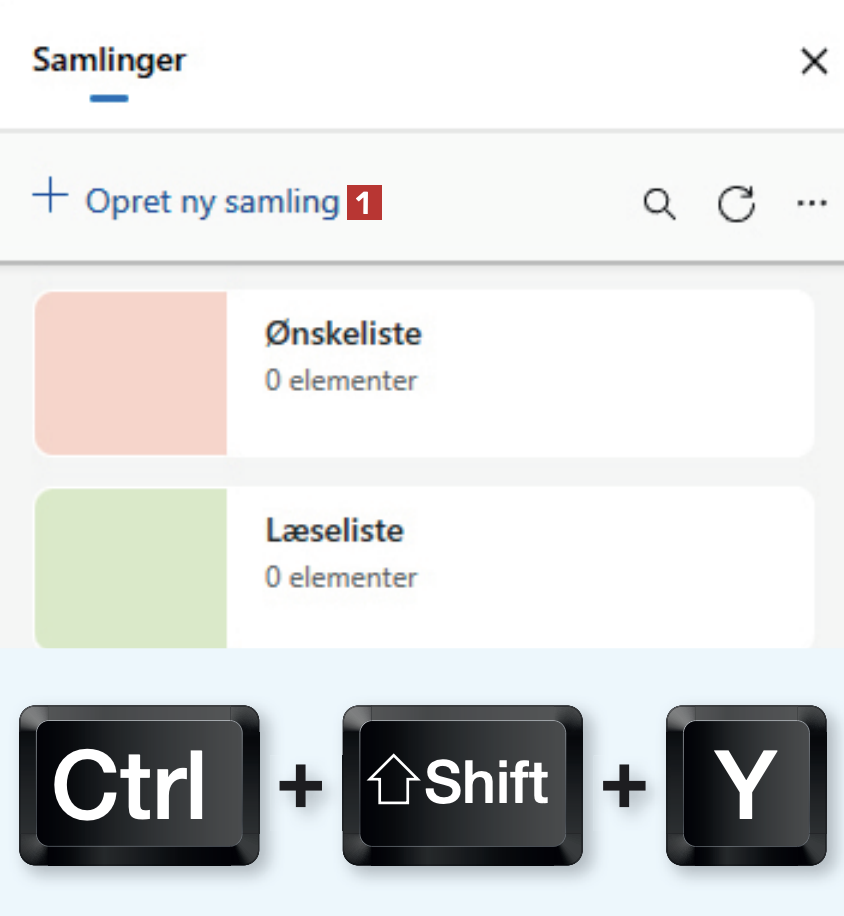Viewport: 844px width, 916px height.
Task: Open the Ønskeliste collection title
Action: click(x=343, y=334)
